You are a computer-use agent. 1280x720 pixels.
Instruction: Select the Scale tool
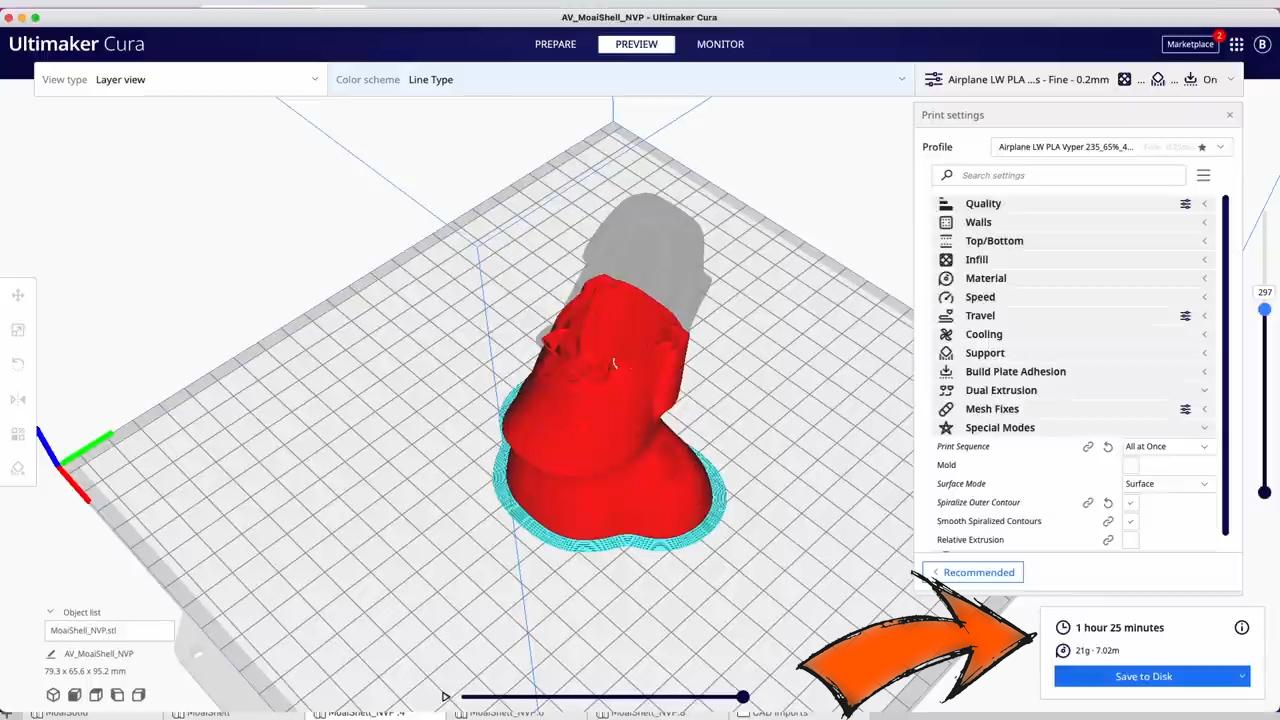(17, 330)
